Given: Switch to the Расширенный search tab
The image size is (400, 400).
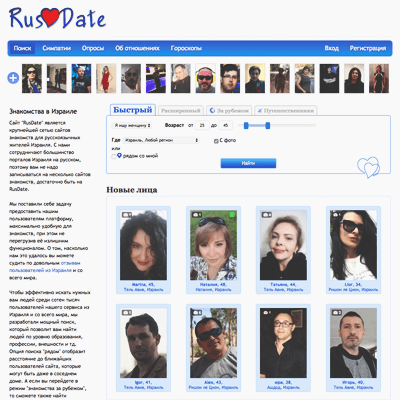Looking at the screenshot, I should click(180, 110).
